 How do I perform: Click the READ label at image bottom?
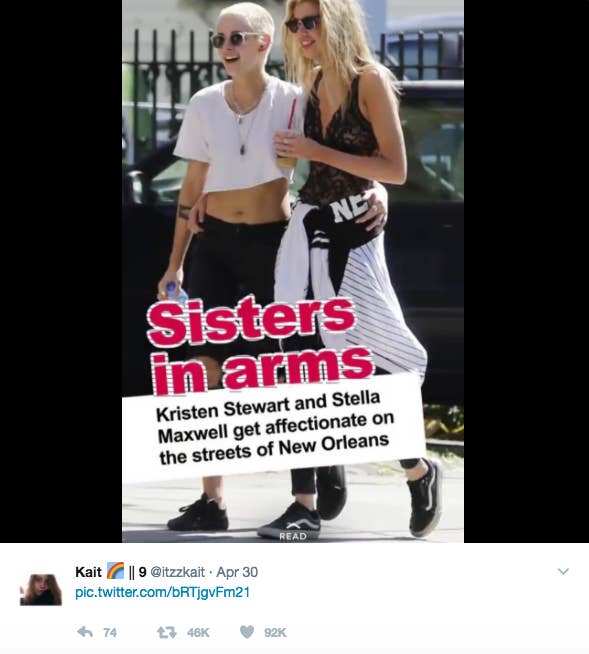293,536
